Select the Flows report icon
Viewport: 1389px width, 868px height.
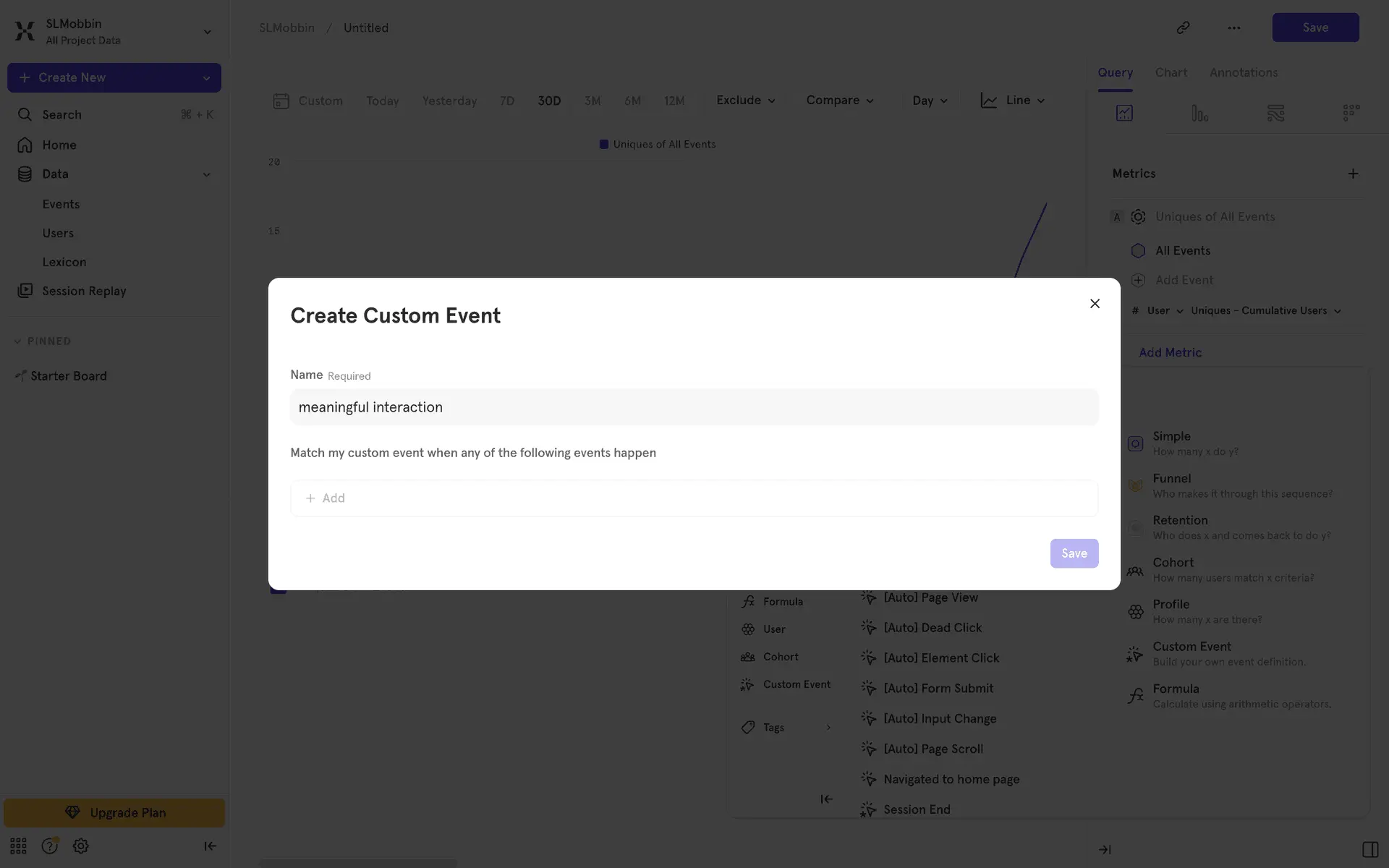pyautogui.click(x=1275, y=113)
